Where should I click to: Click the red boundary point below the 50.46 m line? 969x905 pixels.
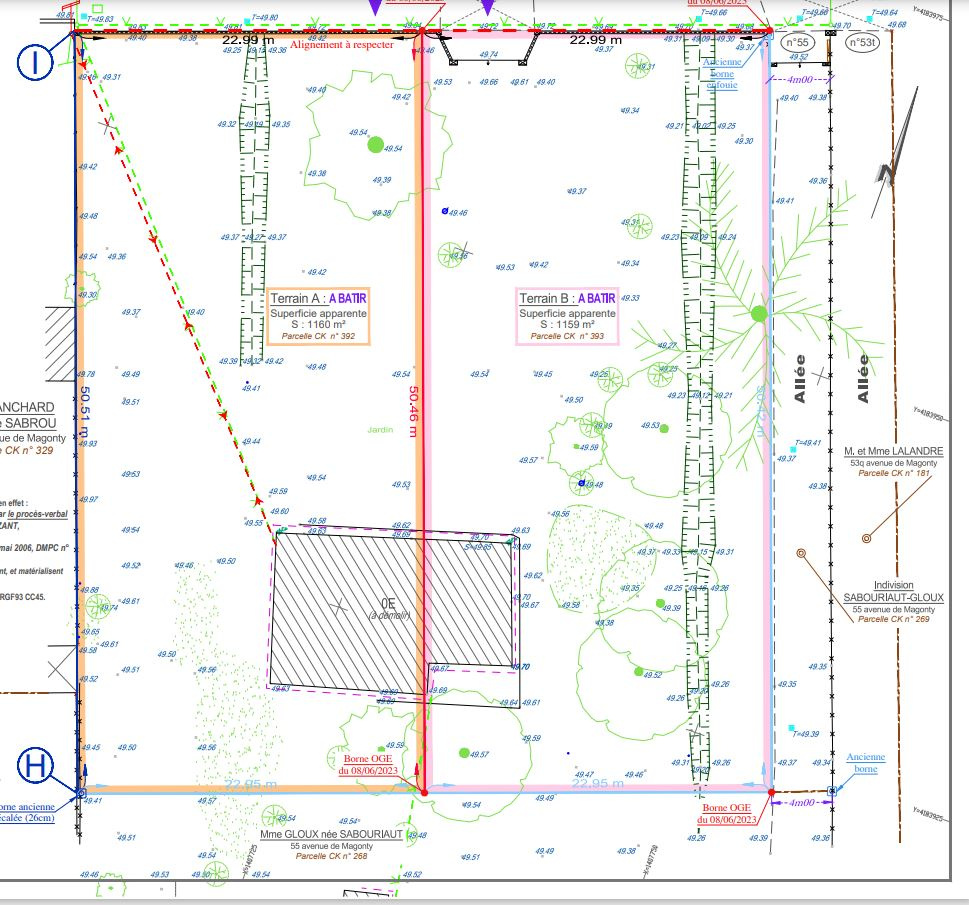point(423,792)
